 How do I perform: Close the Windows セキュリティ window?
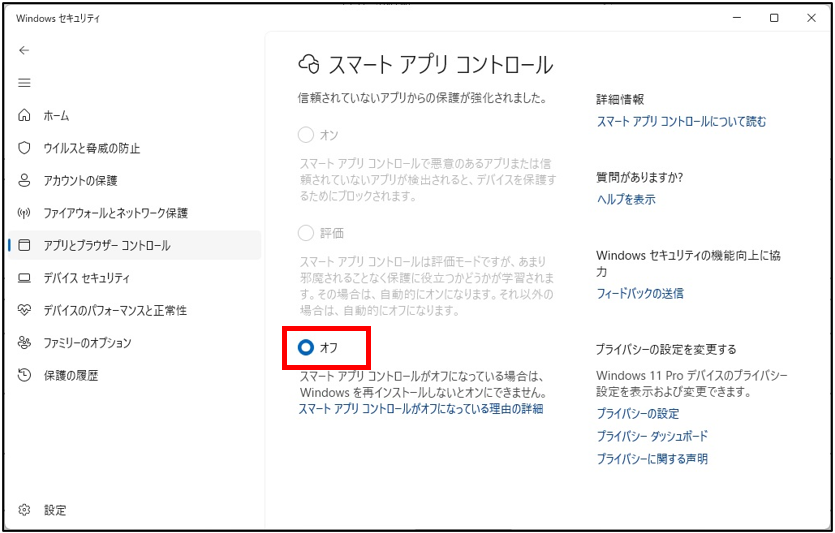click(x=812, y=18)
